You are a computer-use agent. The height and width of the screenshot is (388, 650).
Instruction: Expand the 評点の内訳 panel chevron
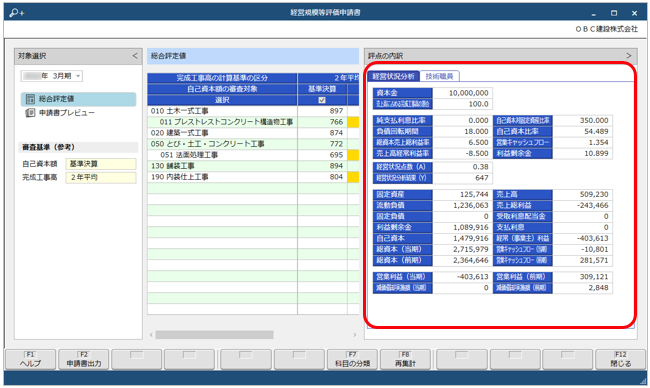point(628,56)
